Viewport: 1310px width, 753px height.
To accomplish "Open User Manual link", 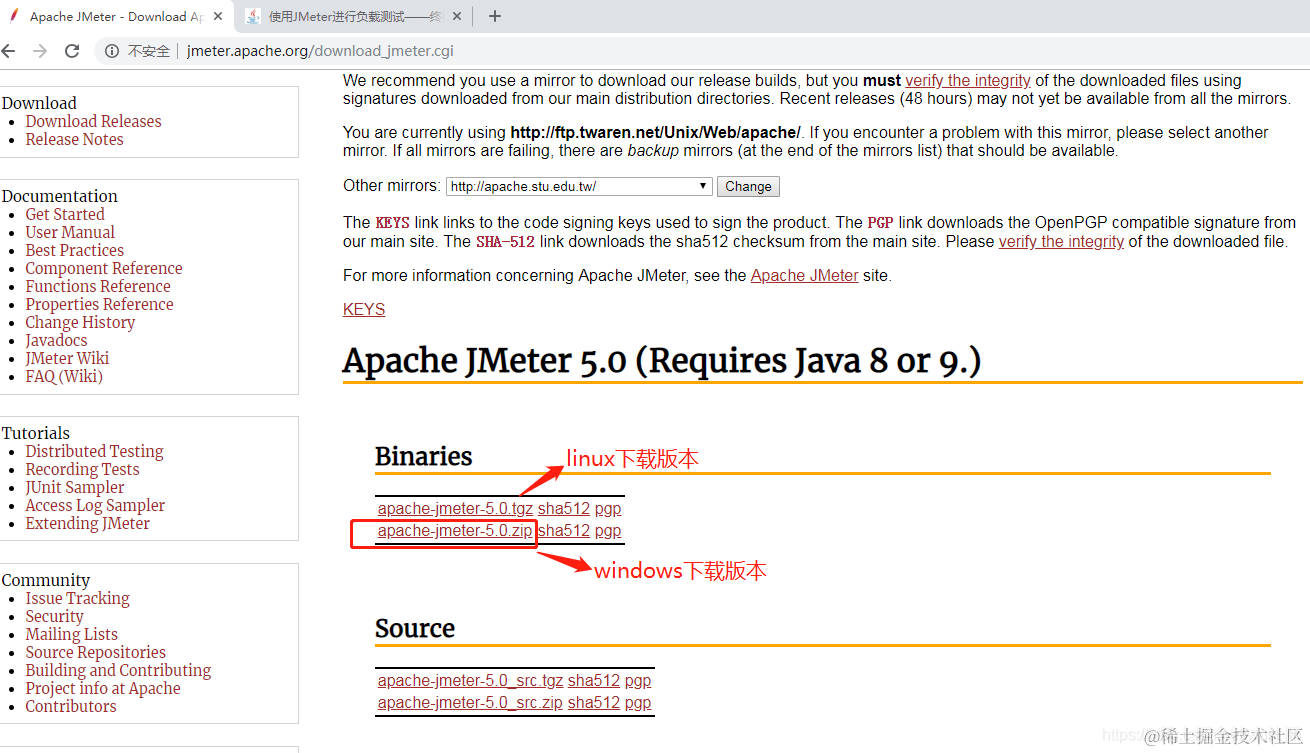I will click(x=70, y=232).
